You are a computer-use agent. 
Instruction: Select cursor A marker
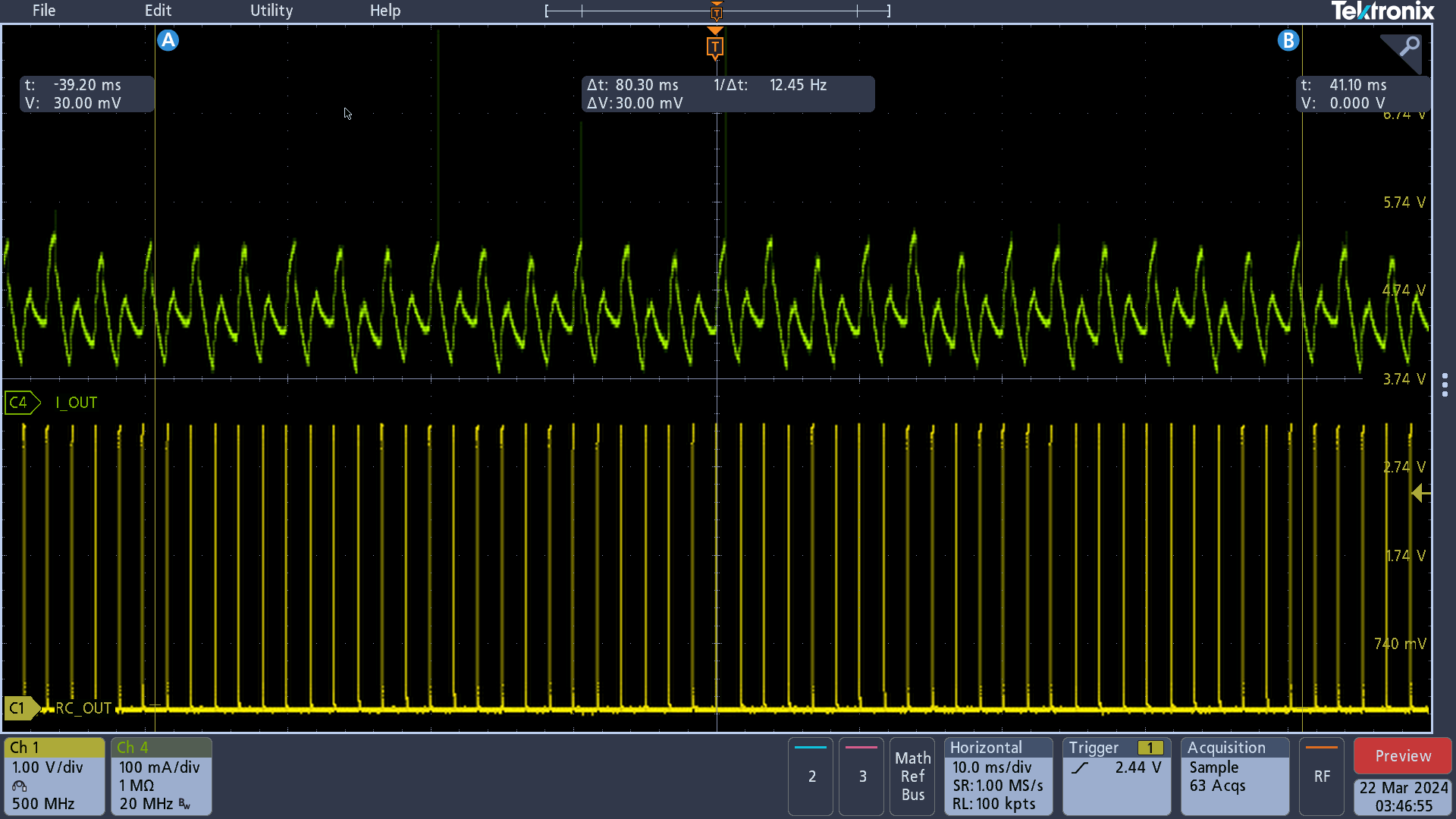coord(168,40)
